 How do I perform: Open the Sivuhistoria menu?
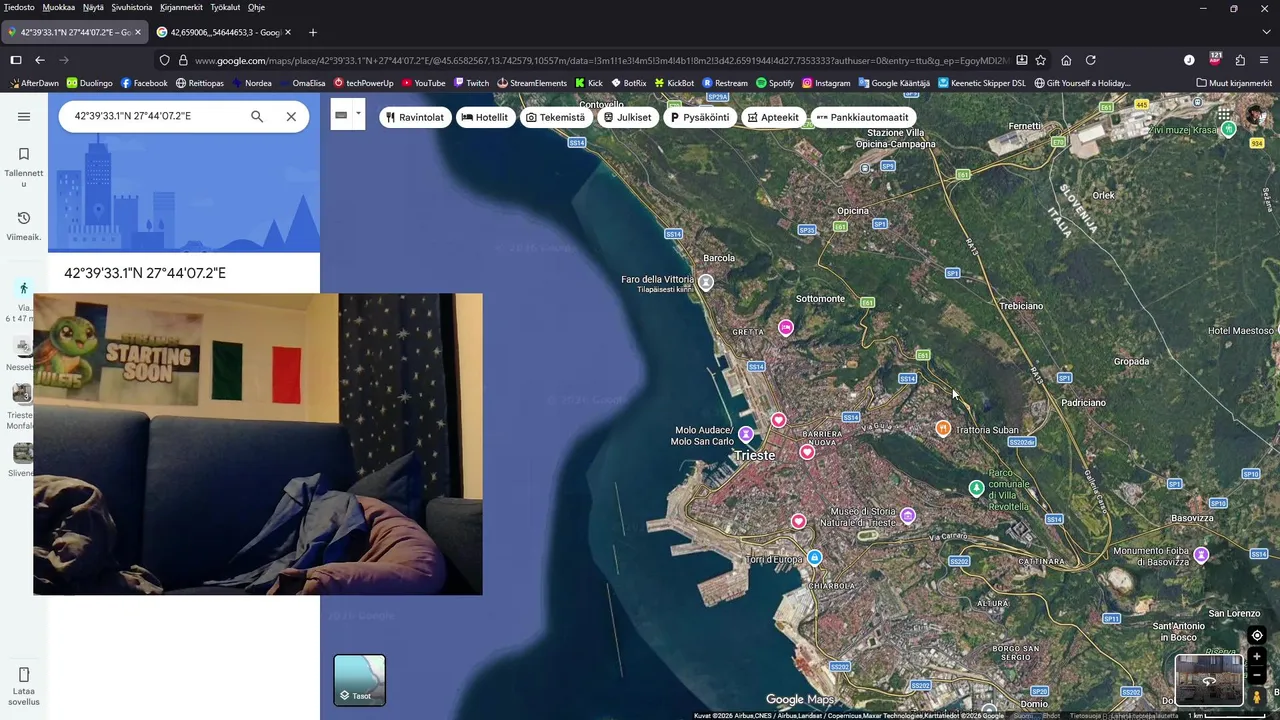click(132, 7)
